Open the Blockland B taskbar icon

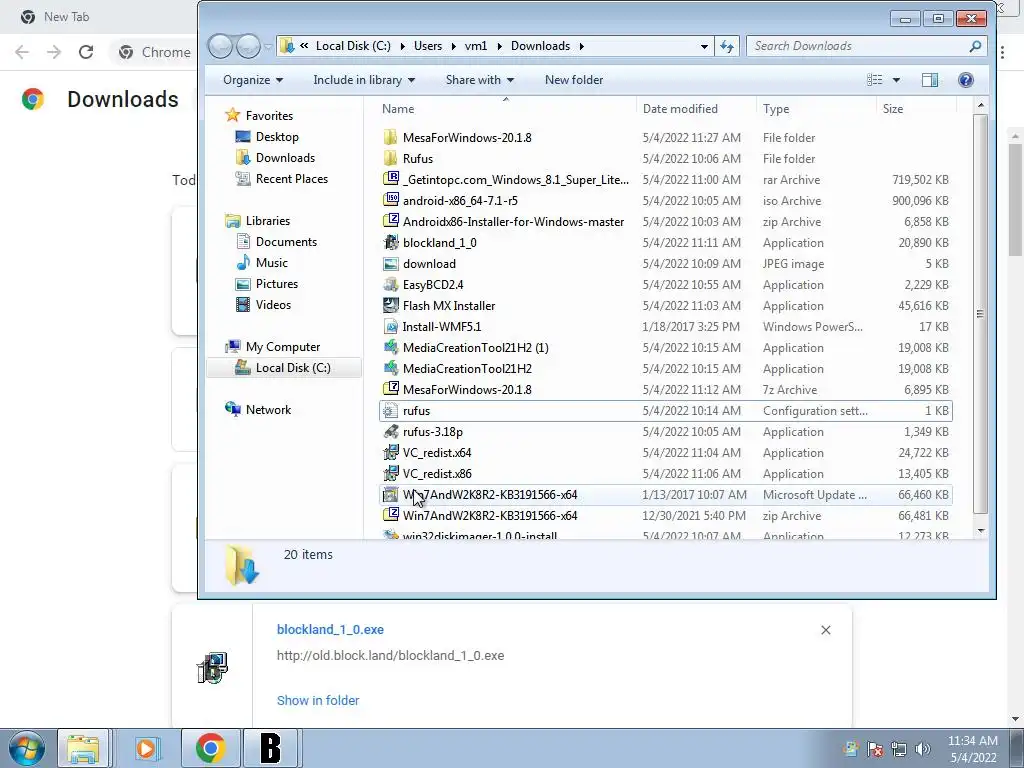(270, 748)
